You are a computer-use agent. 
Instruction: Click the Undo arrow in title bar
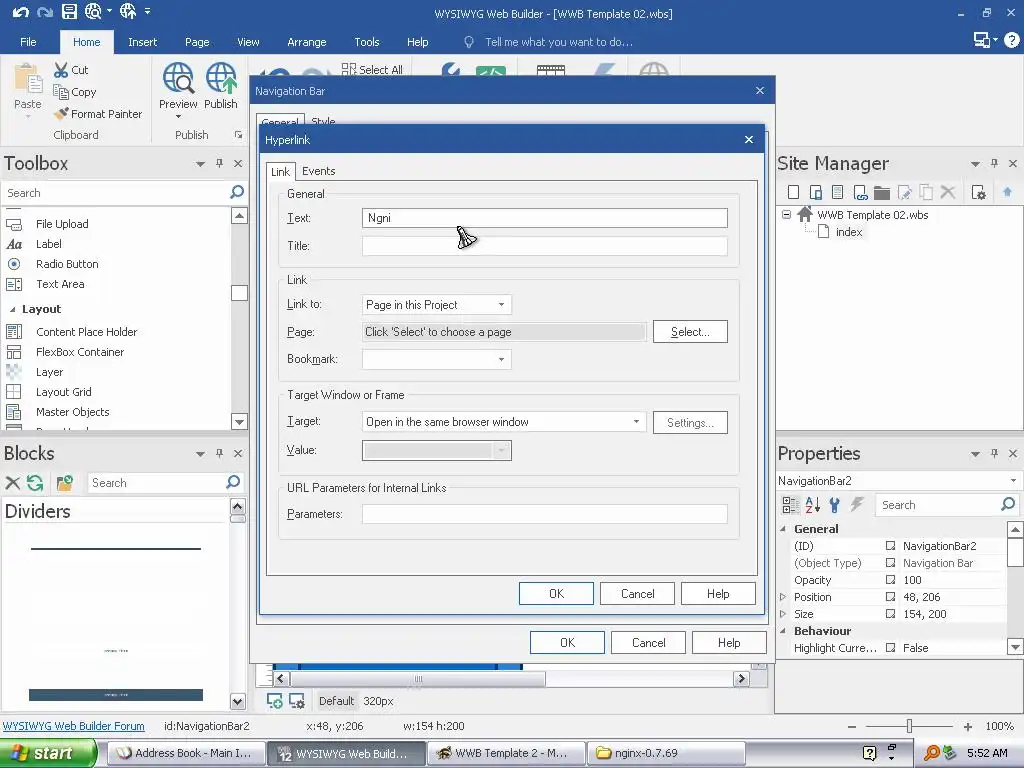[20, 12]
